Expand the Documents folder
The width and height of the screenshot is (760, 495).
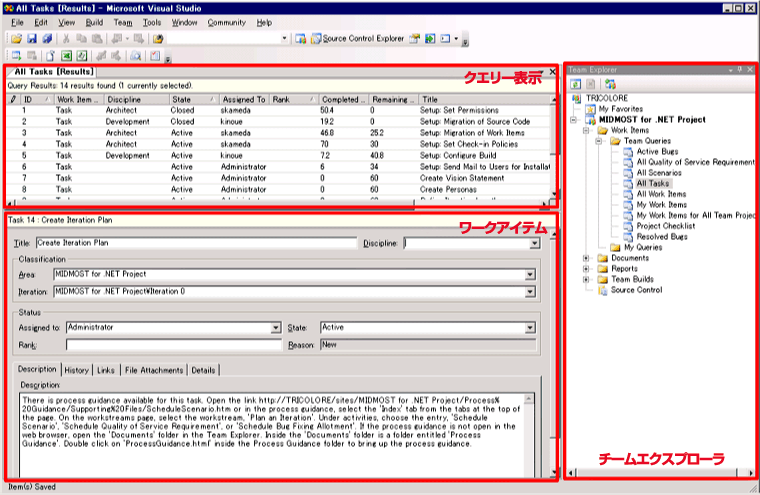586,258
